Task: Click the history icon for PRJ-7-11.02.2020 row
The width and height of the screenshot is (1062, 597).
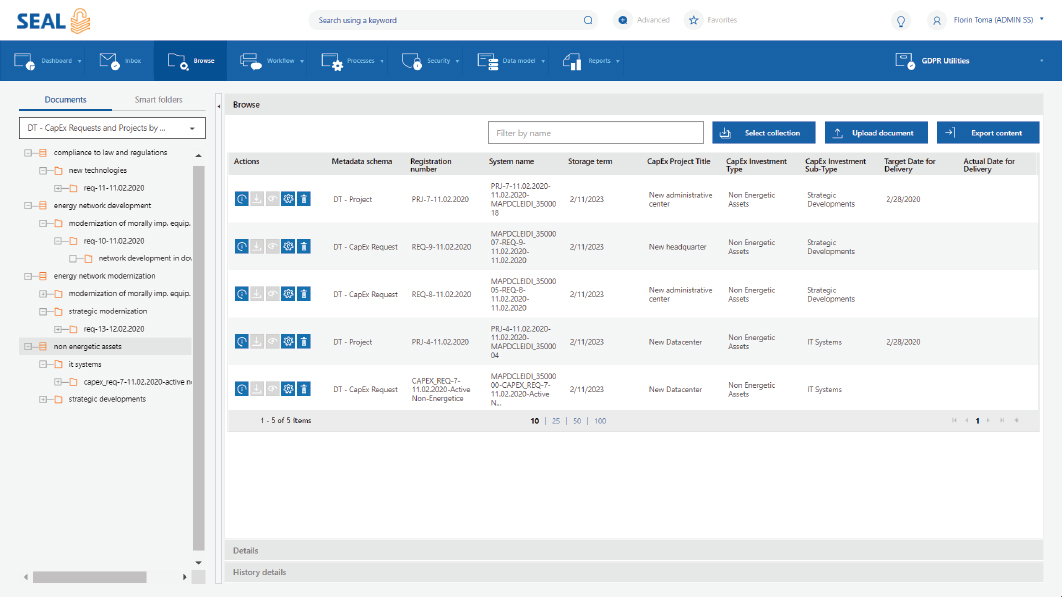Action: [241, 199]
